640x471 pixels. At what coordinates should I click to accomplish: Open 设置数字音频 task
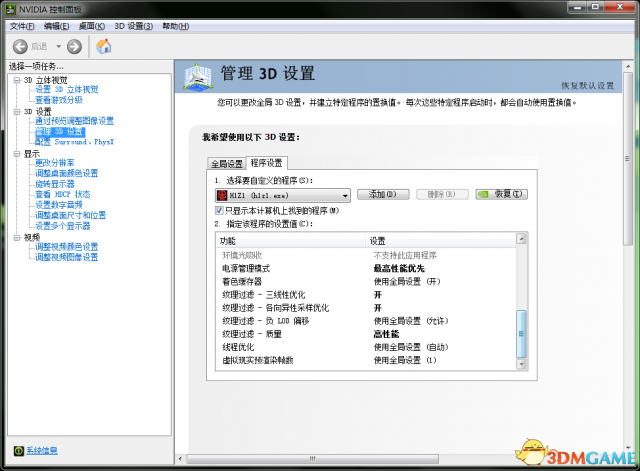[59, 205]
